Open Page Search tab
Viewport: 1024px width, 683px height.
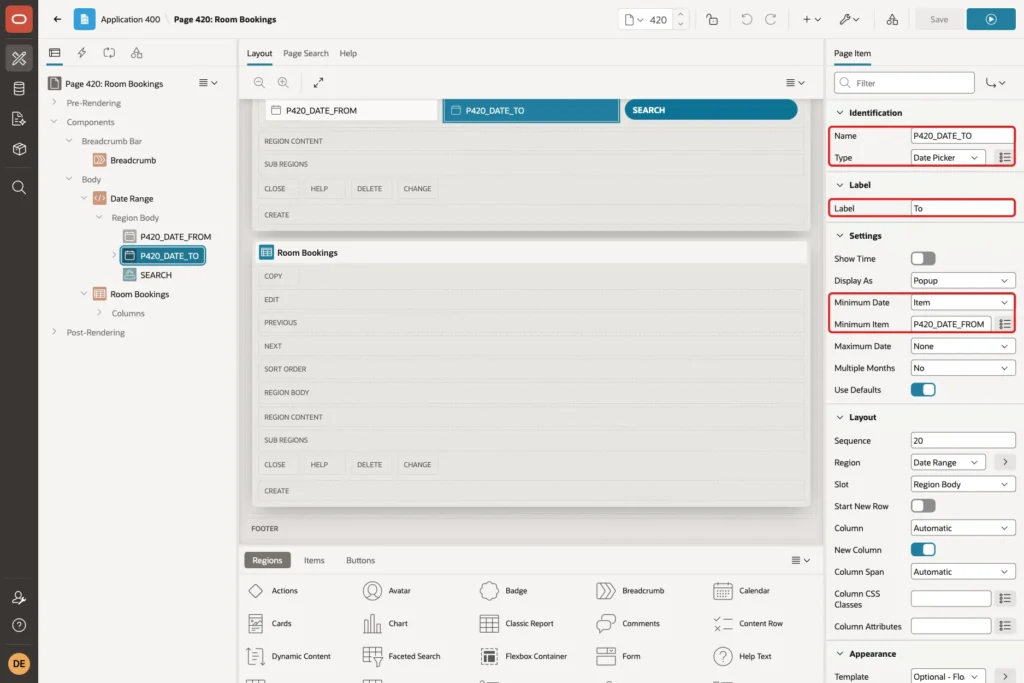tap(306, 54)
